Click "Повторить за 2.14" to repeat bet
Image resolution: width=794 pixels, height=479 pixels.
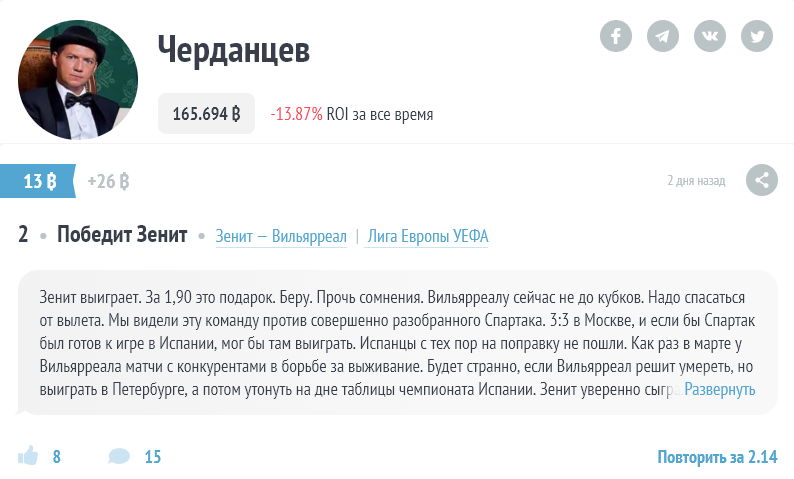pyautogui.click(x=717, y=457)
